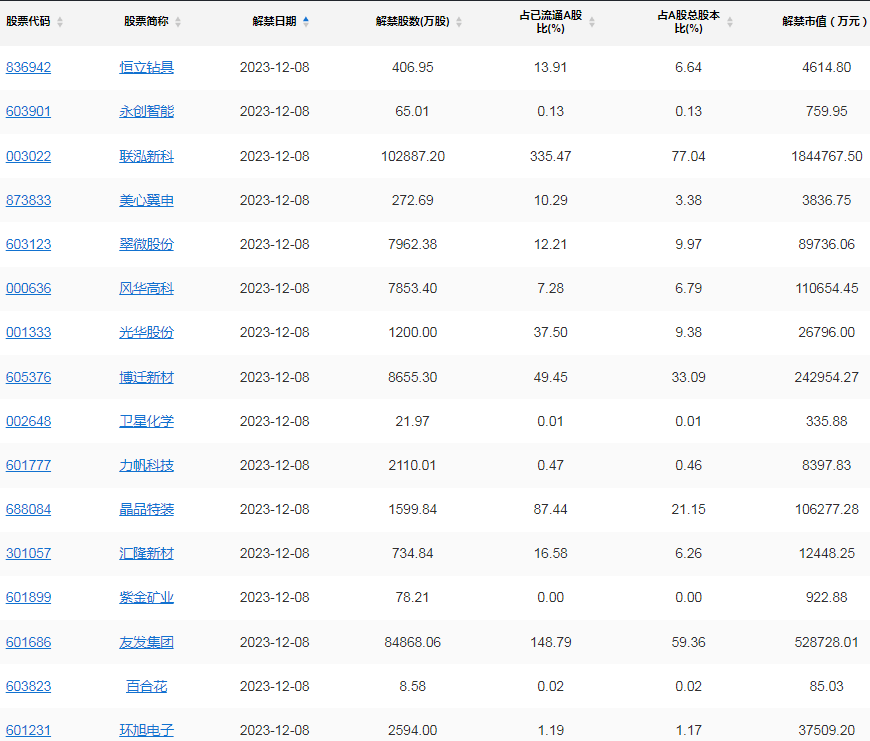Open stock code 601899
The height and width of the screenshot is (741, 870).
click(28, 598)
